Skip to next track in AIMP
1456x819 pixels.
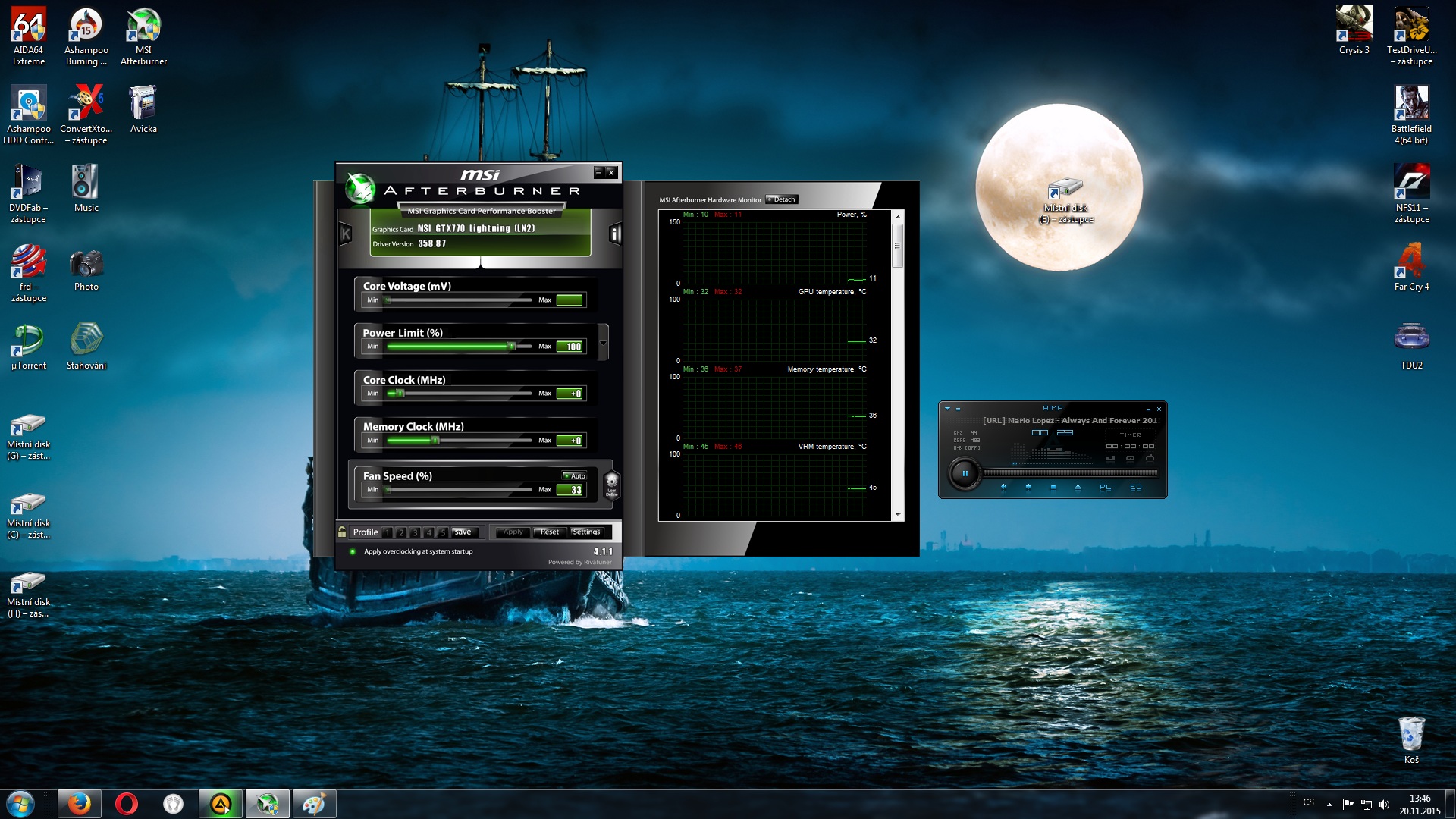point(1028,488)
